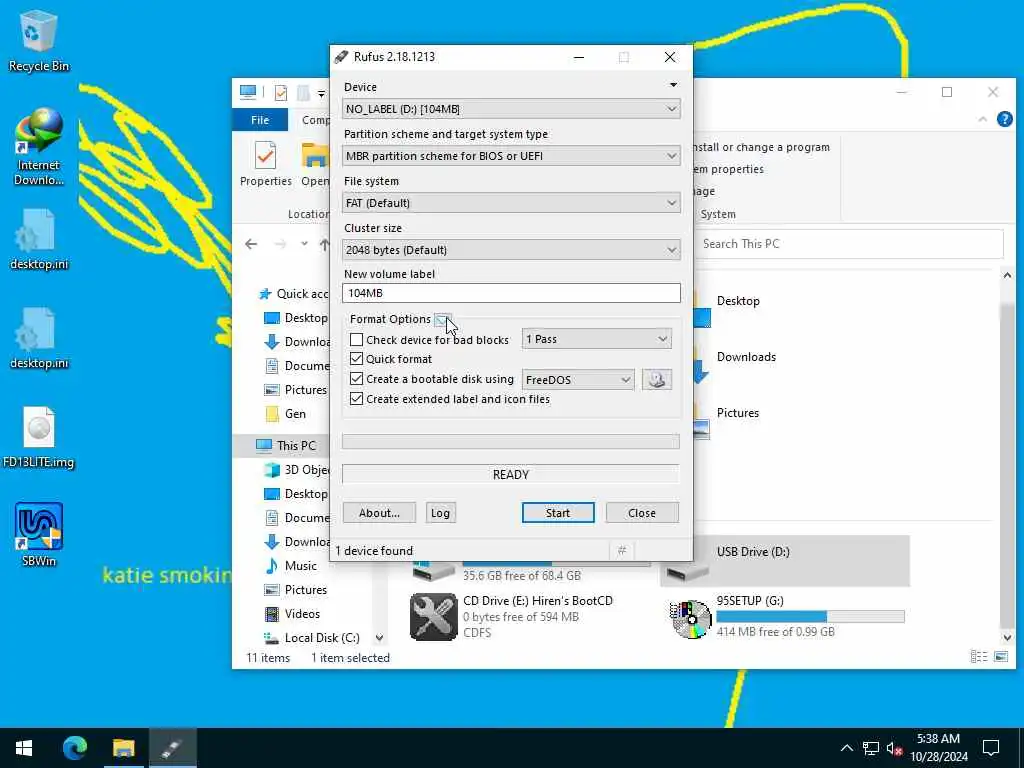Launch Microsoft Edge from the taskbar
Viewport: 1024px width, 768px height.
click(x=74, y=748)
